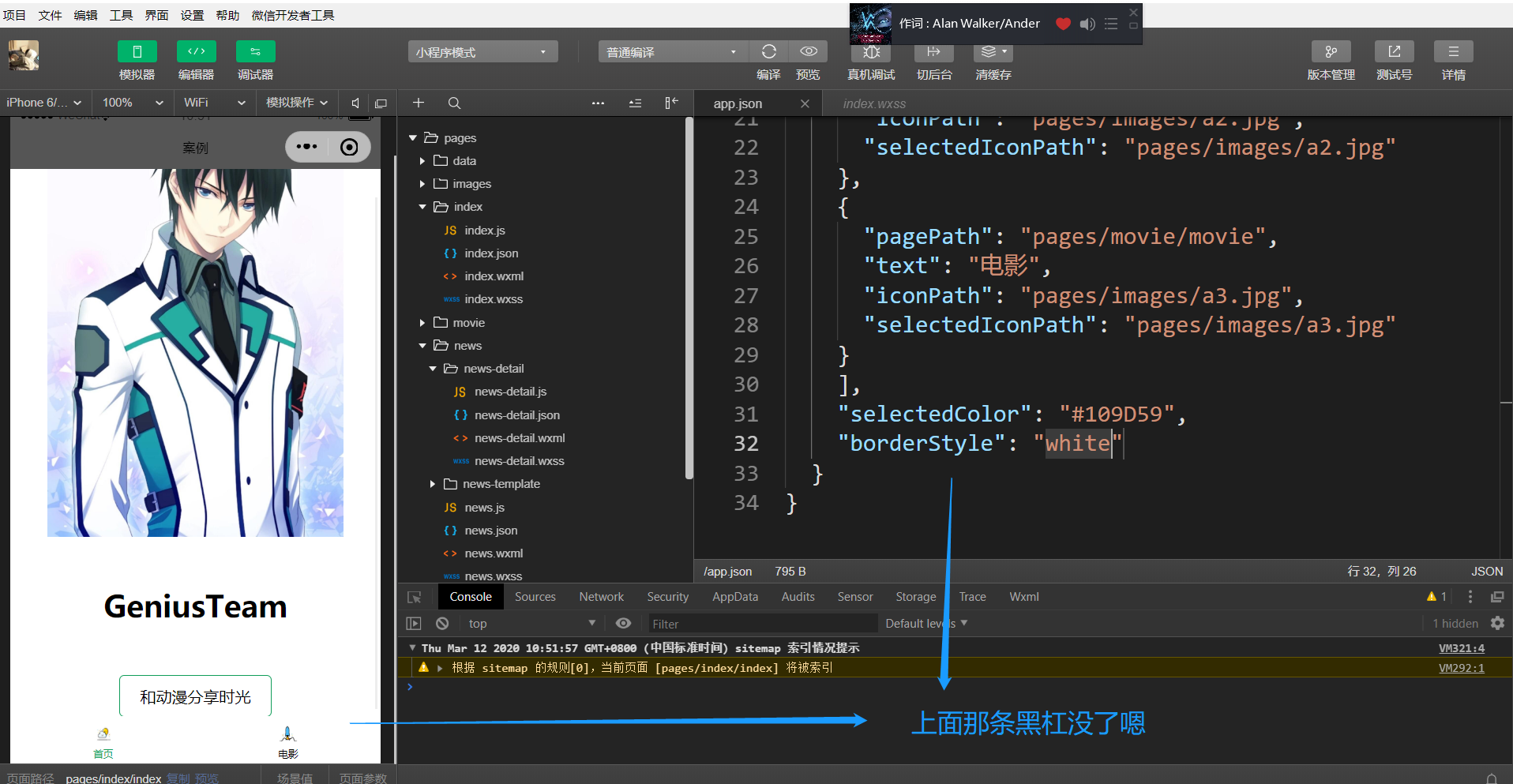Click the inspect element picker icon
This screenshot has height=784, width=1513.
point(415,598)
